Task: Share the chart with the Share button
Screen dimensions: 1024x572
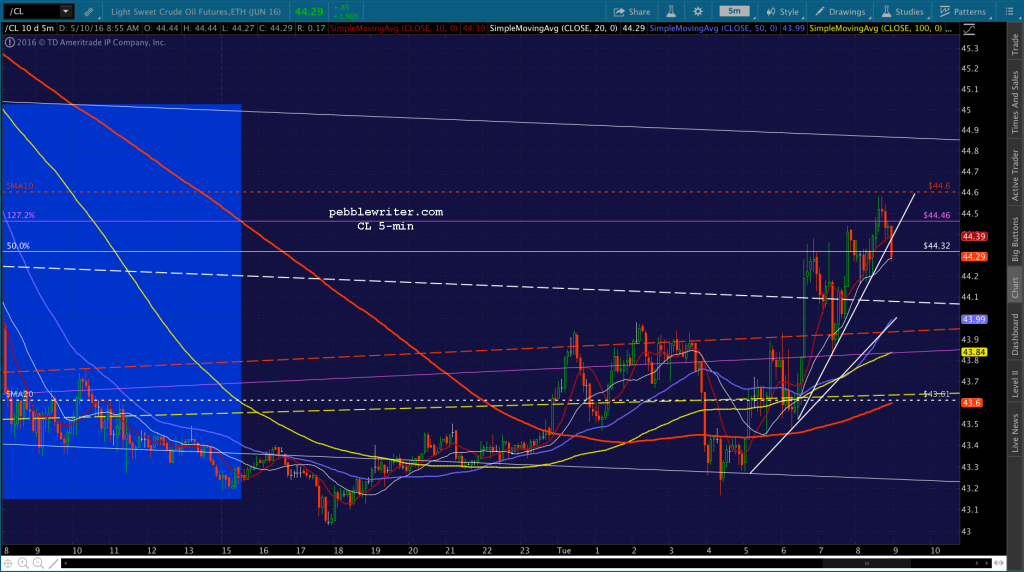Action: (632, 12)
